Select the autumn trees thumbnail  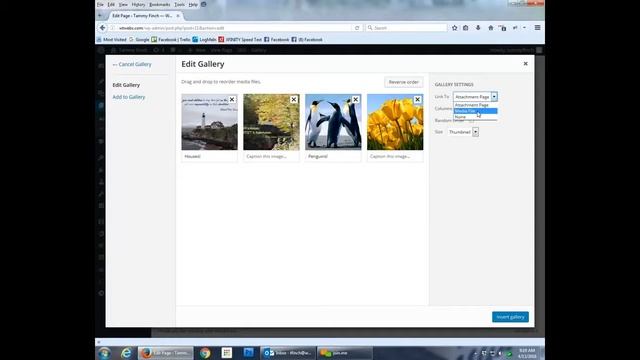271,122
